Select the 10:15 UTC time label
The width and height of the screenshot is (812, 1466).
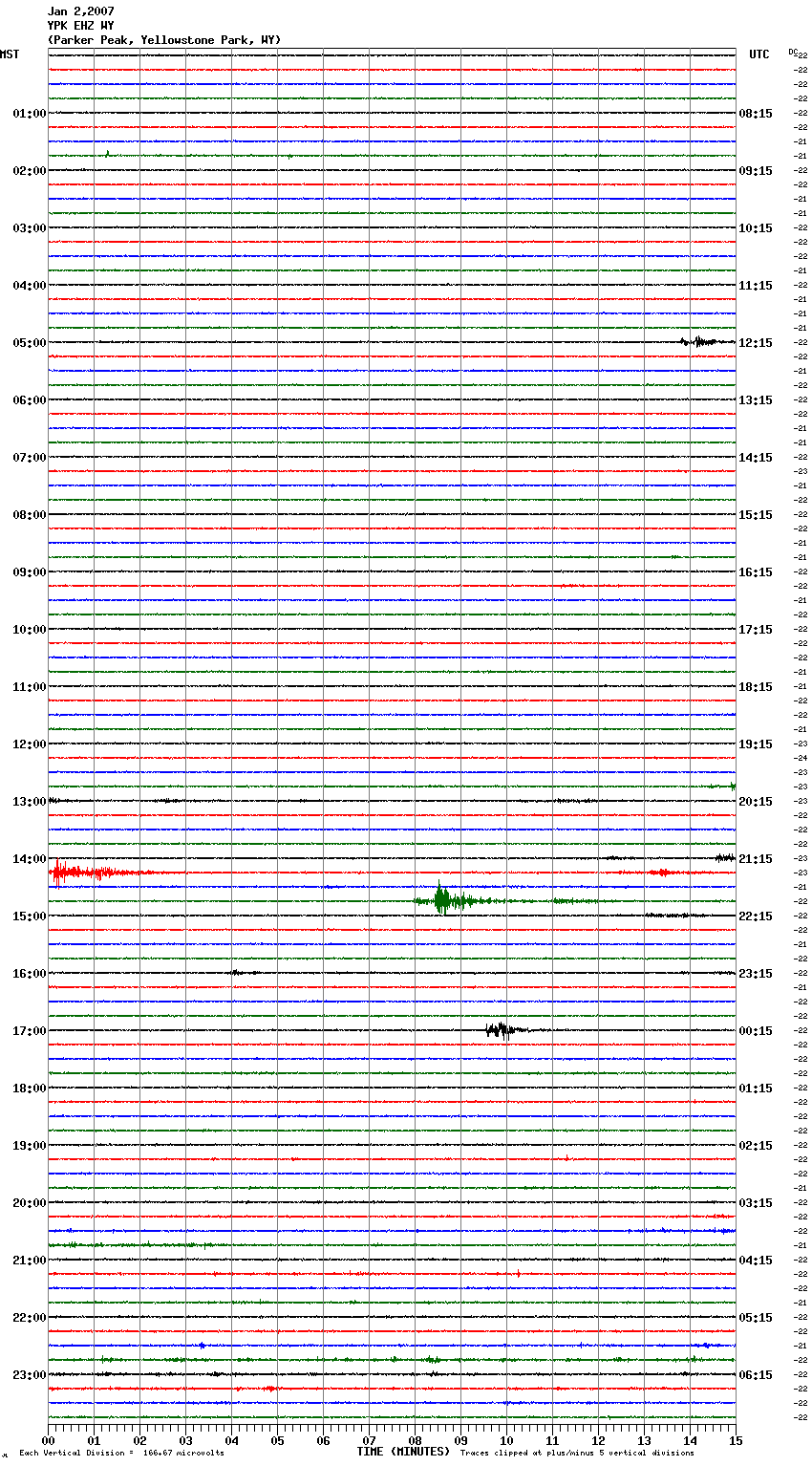pyautogui.click(x=756, y=228)
